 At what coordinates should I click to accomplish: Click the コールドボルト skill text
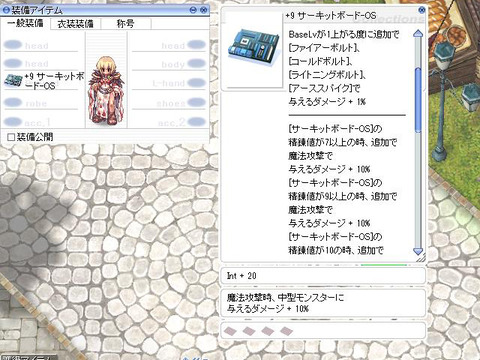coord(321,61)
